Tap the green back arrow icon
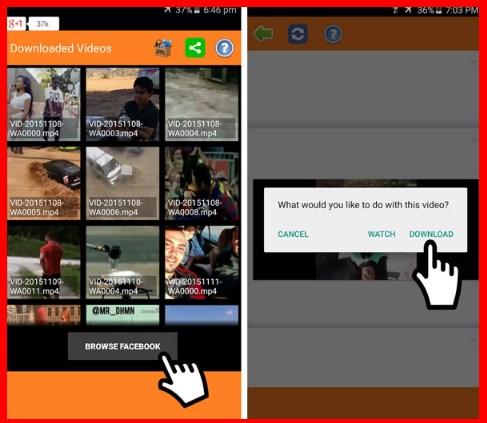Image resolution: width=487 pixels, height=423 pixels. pos(263,34)
